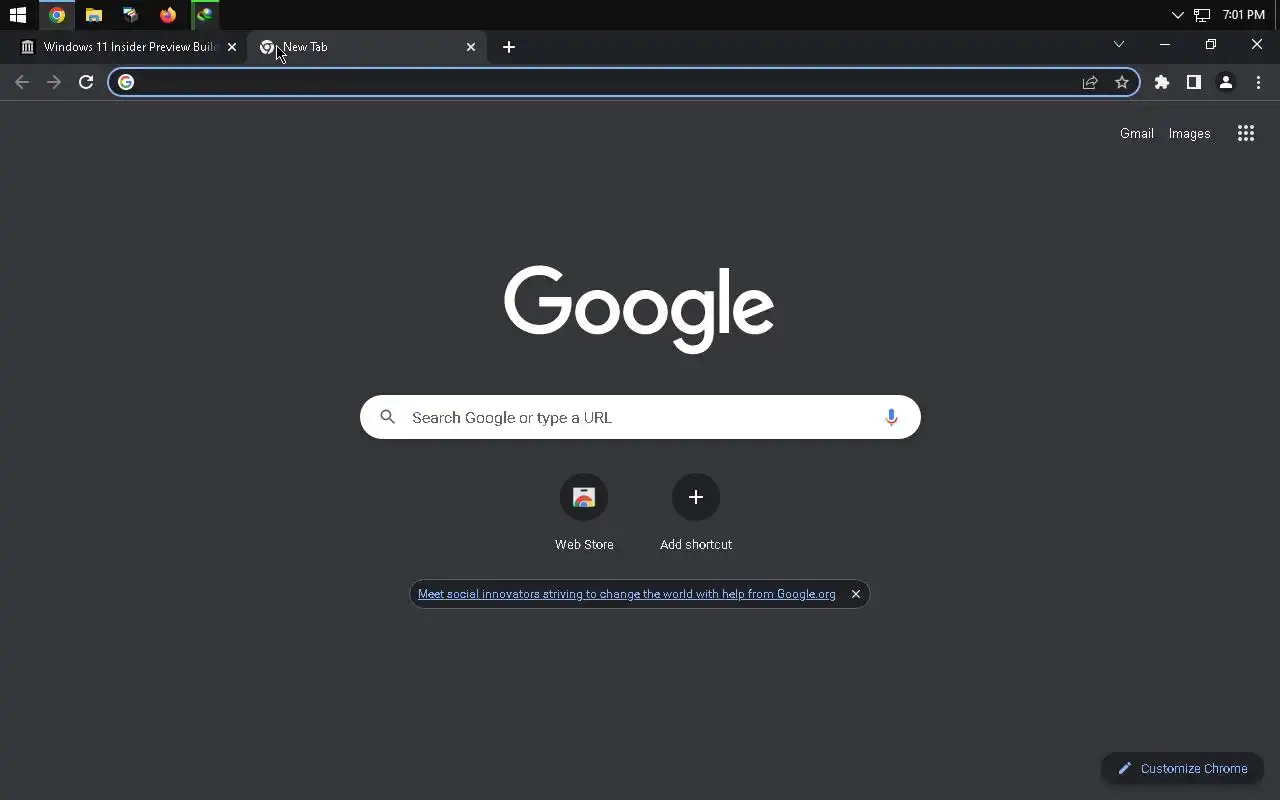Open Google Images link
The width and height of the screenshot is (1280, 800).
click(x=1190, y=133)
